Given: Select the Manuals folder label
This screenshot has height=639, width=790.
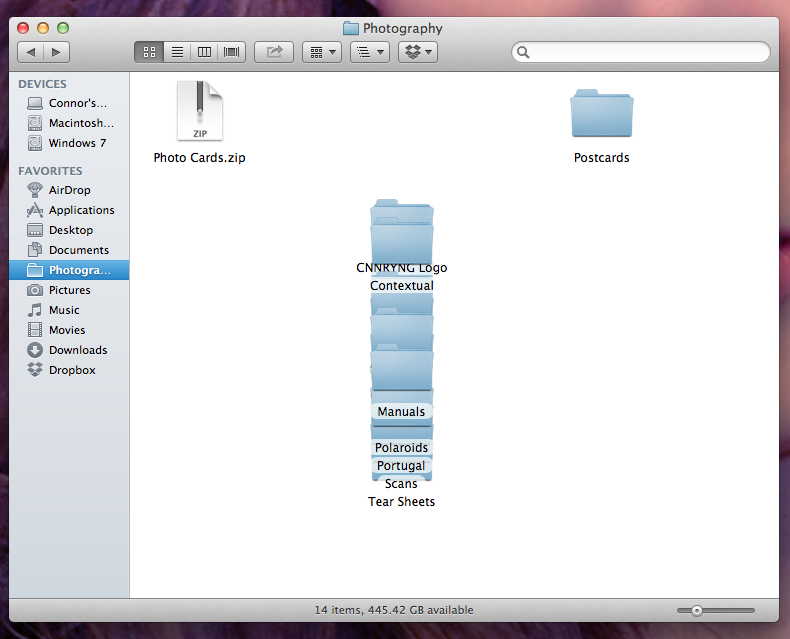Looking at the screenshot, I should pos(402,412).
